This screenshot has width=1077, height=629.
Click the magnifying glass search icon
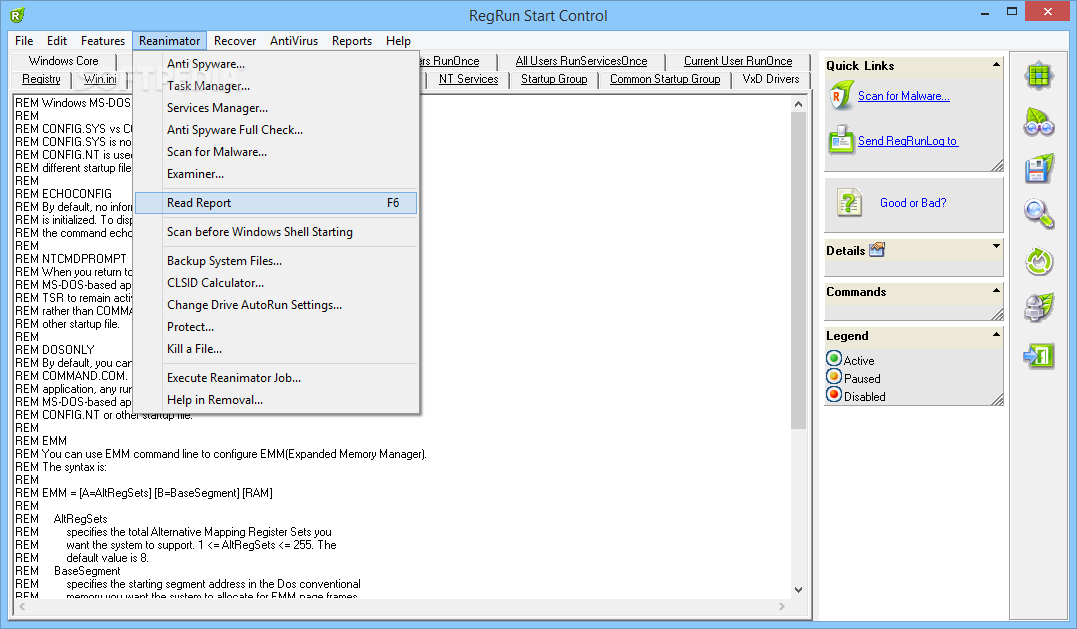[x=1039, y=214]
